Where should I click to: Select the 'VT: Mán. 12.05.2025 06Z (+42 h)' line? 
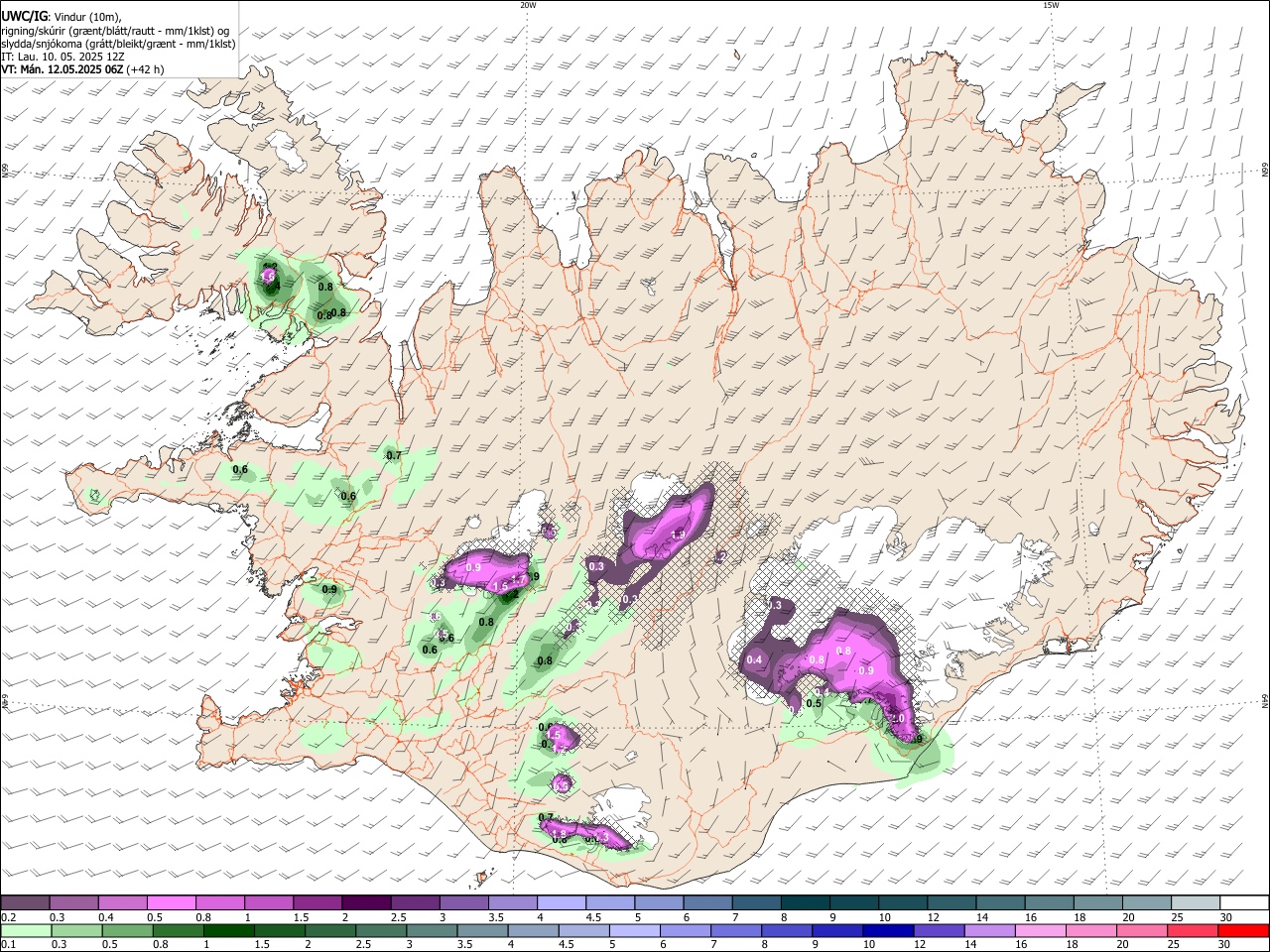82,69
